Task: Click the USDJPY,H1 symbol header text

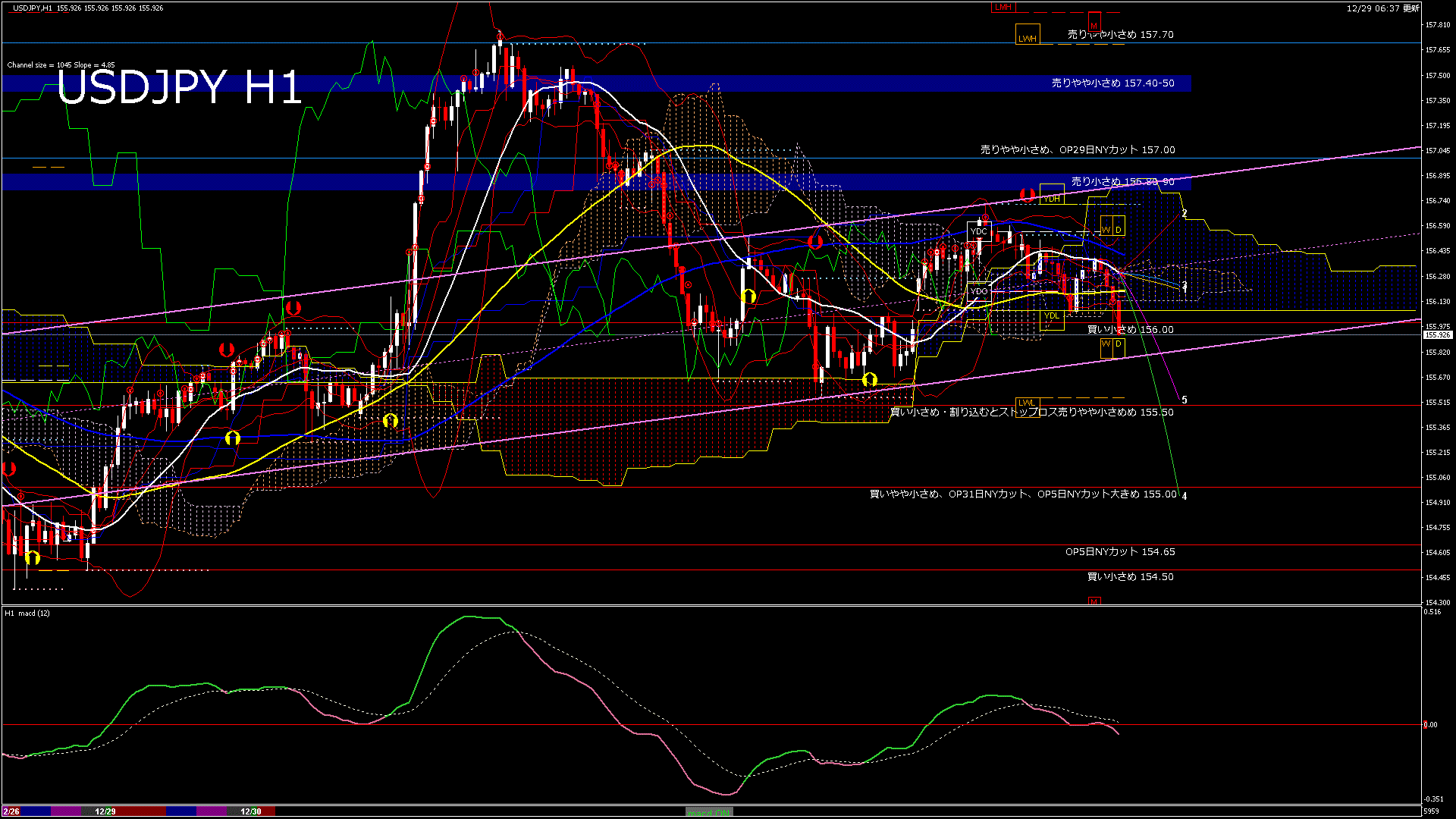Action: coord(33,8)
